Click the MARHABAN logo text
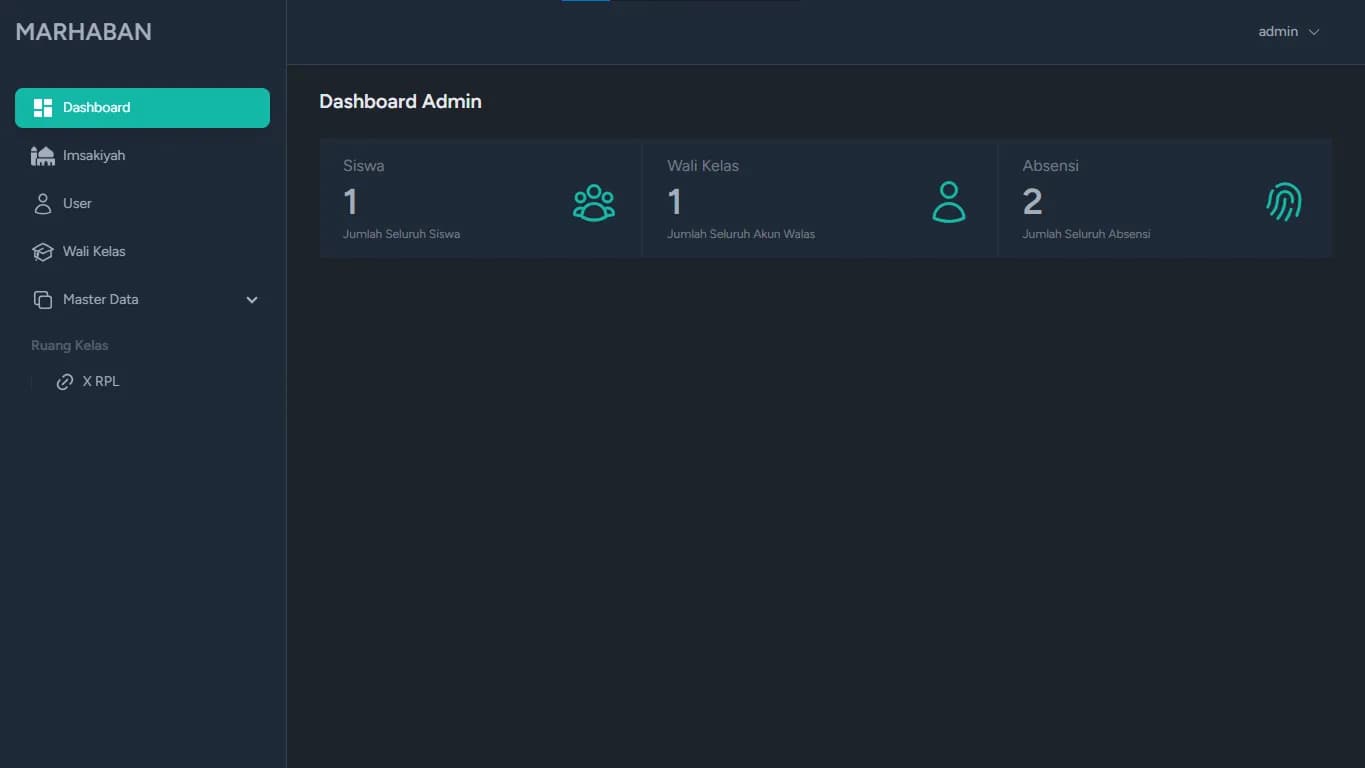The height and width of the screenshot is (768, 1365). 84,32
